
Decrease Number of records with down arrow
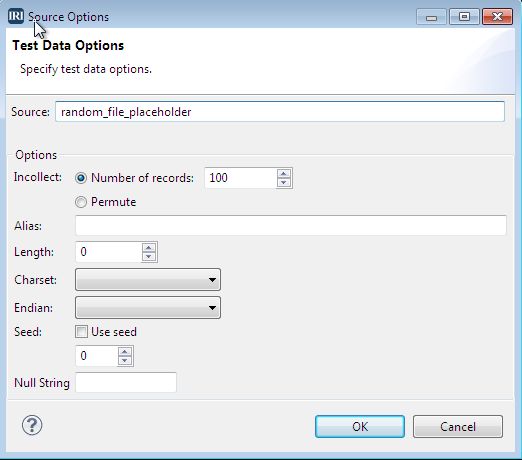click(x=284, y=182)
